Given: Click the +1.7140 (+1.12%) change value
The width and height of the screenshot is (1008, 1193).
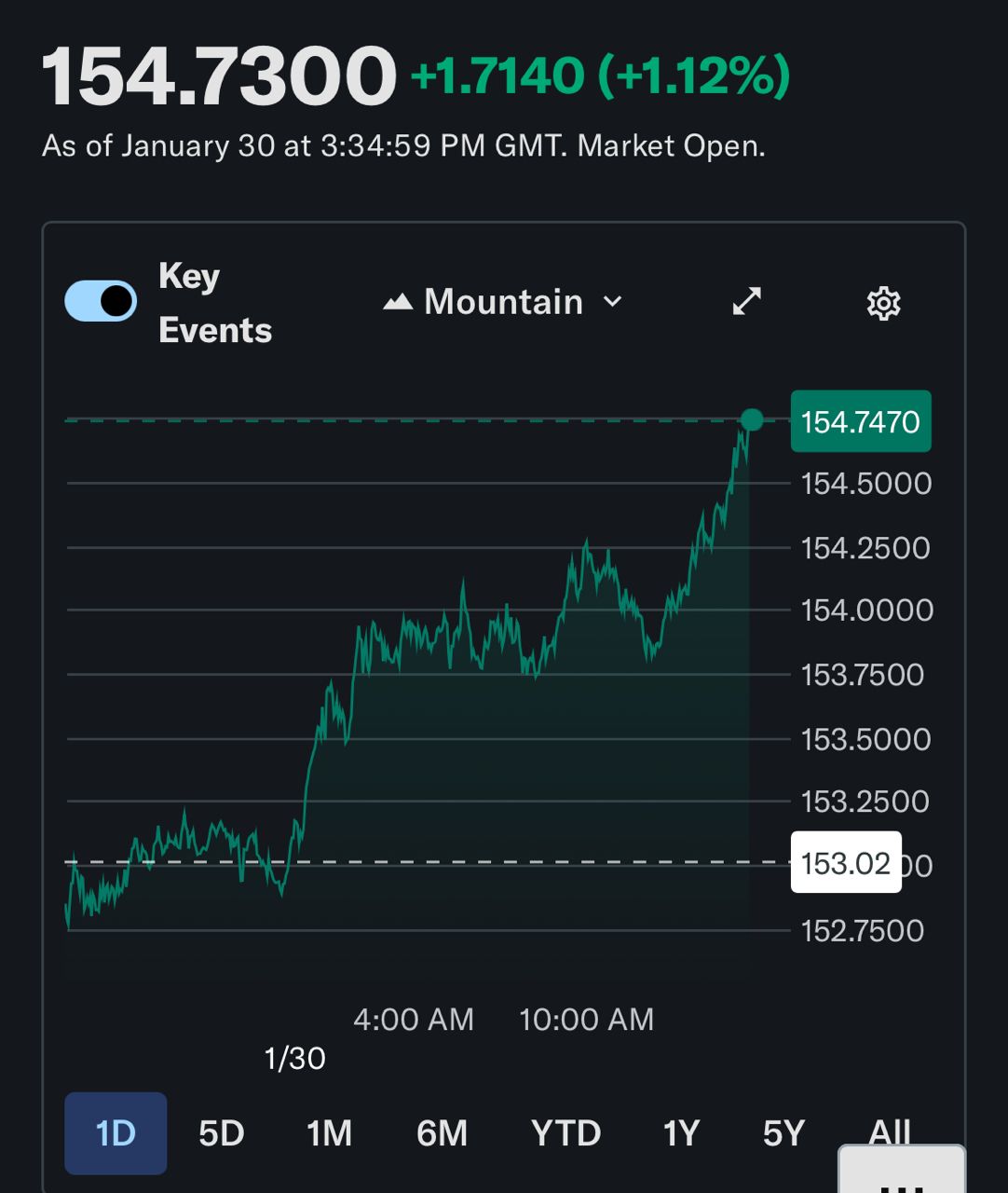Looking at the screenshot, I should (600, 76).
